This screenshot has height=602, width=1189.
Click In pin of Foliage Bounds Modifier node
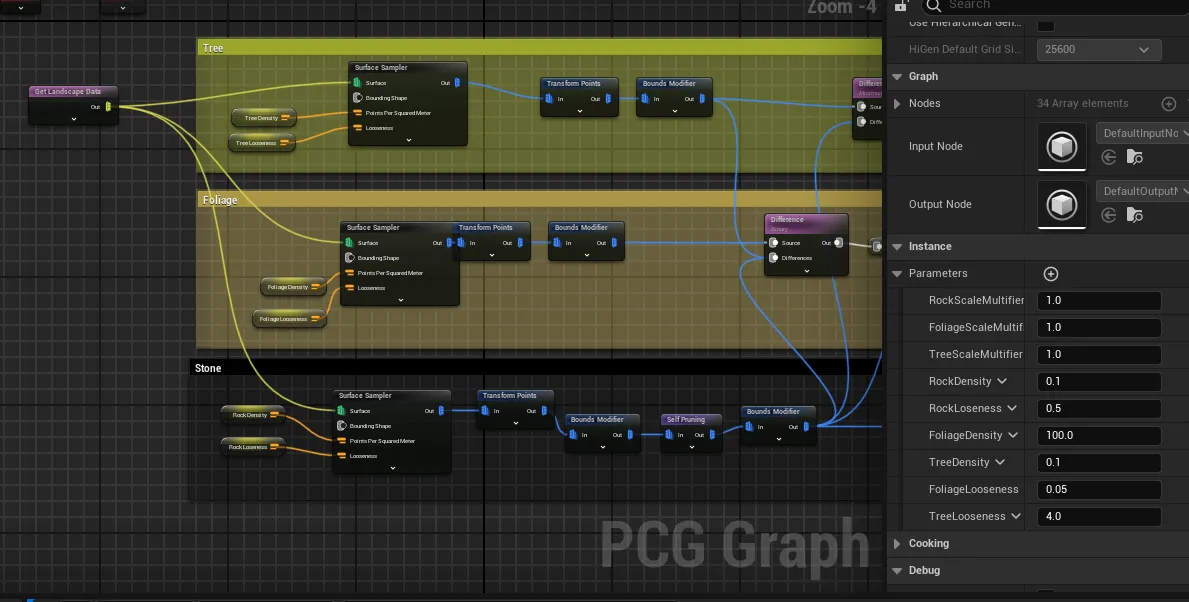(557, 243)
